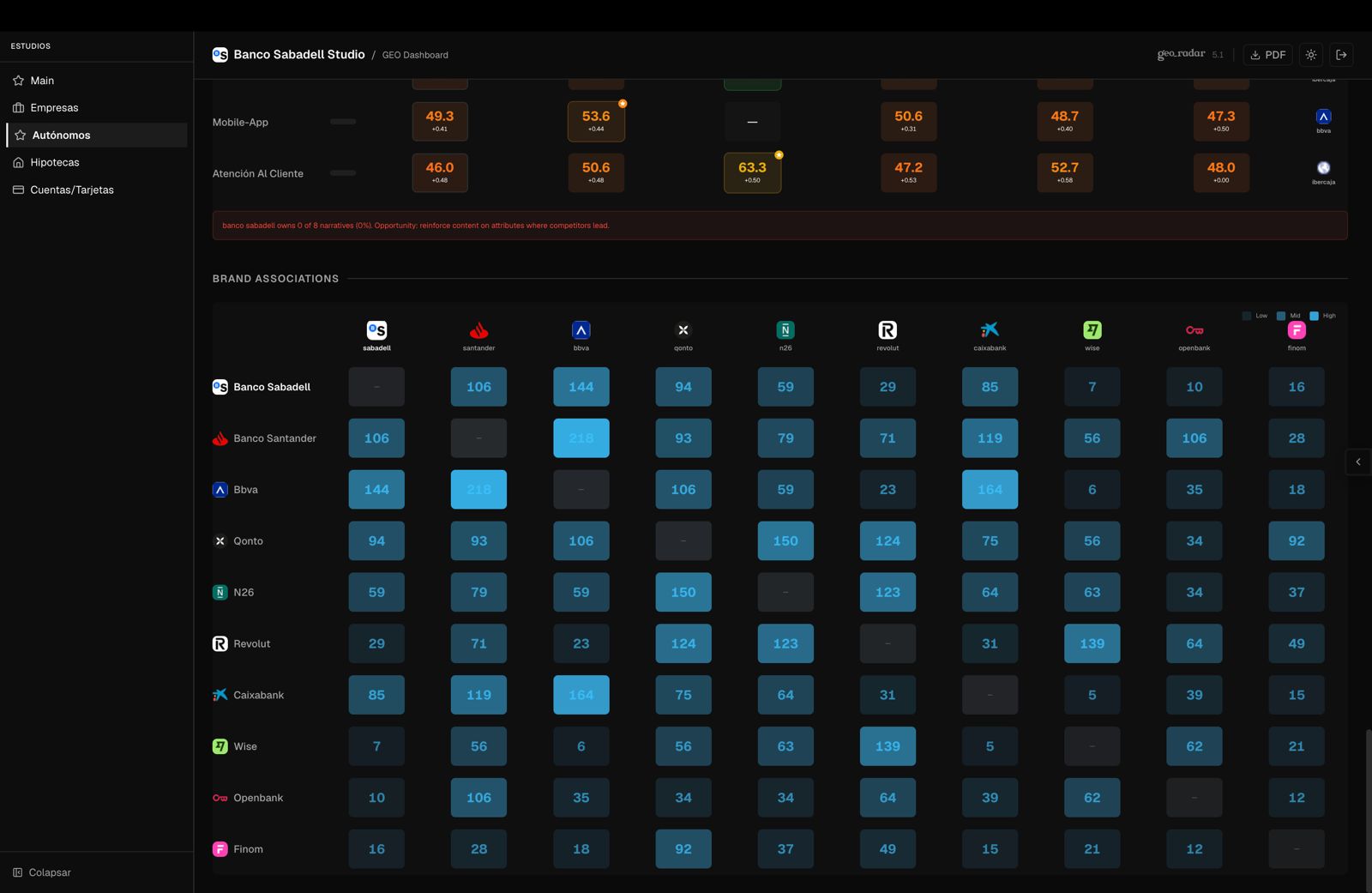Screen dimensions: 1372x893
Task: Select the Qonto column header icon
Action: pyautogui.click(x=683, y=330)
